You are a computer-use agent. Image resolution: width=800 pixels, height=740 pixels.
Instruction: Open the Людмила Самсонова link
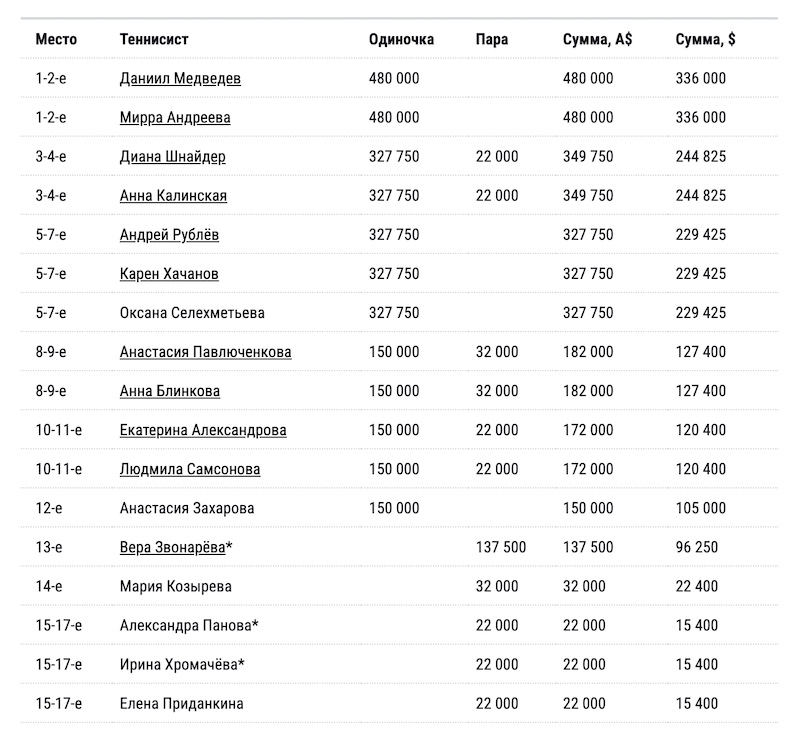point(189,469)
